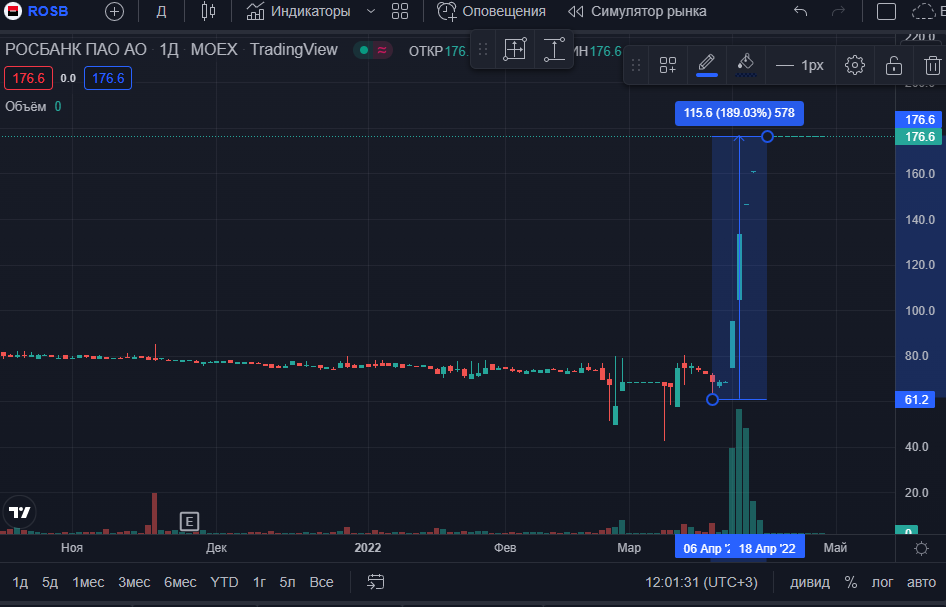The height and width of the screenshot is (607, 946).
Task: Select the 1г date range
Action: (x=259, y=582)
